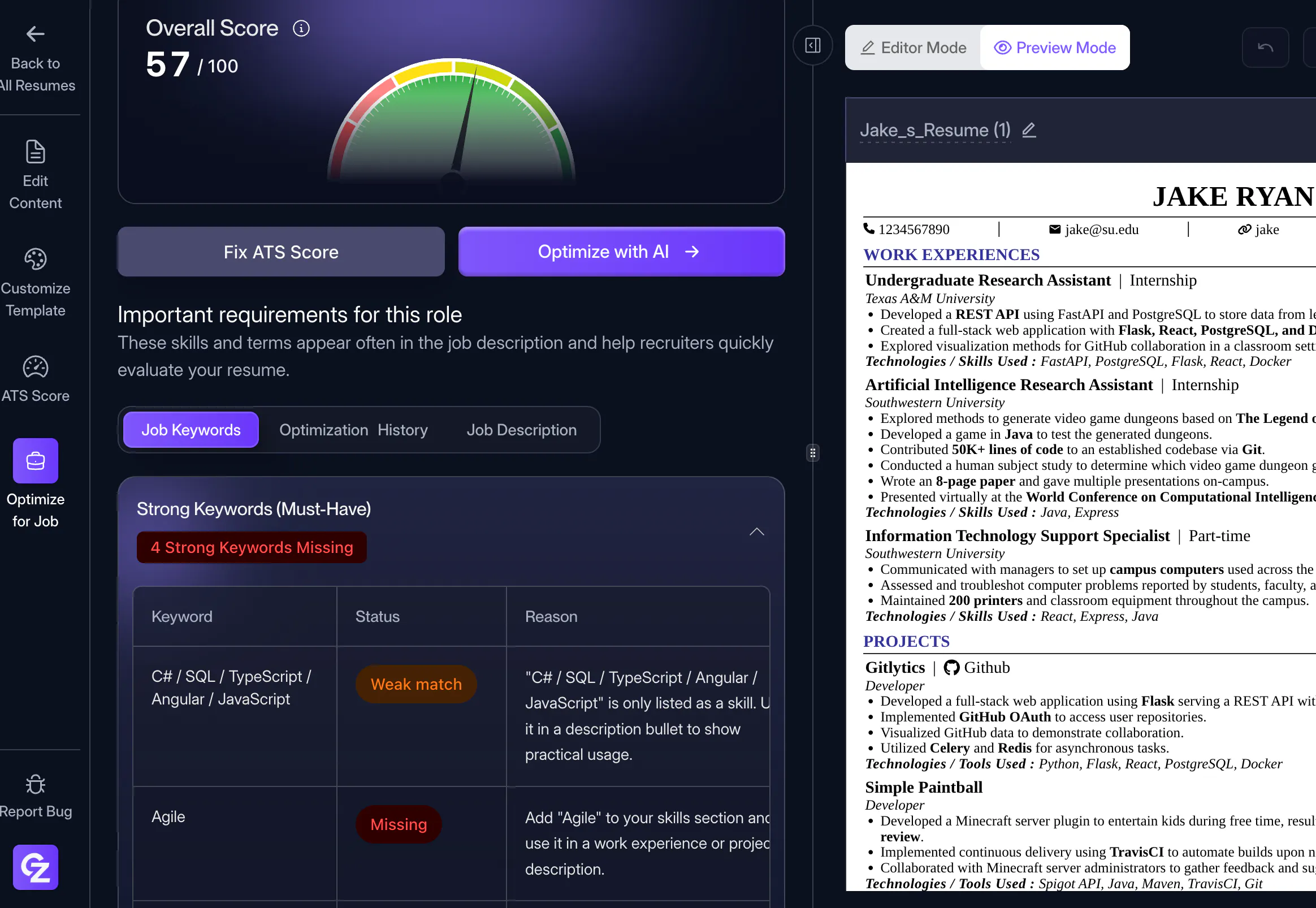
Task: Click the undo arrow button
Action: (x=1265, y=47)
